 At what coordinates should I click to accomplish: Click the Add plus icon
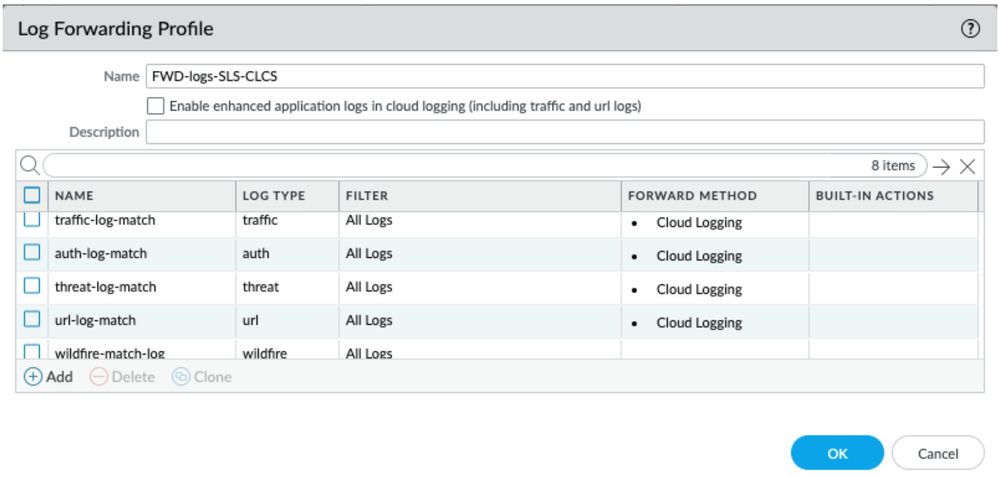34,377
